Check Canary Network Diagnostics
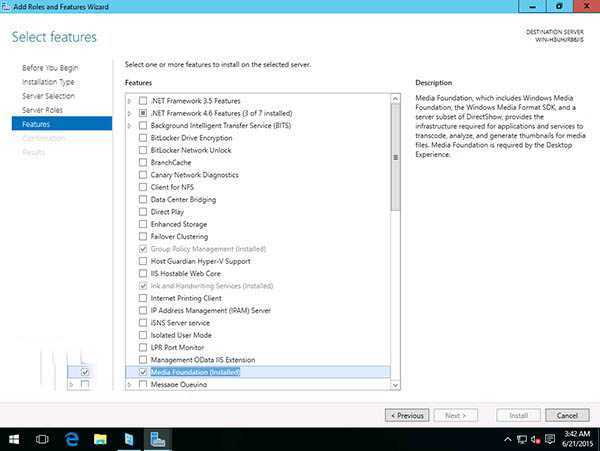 click(x=143, y=175)
